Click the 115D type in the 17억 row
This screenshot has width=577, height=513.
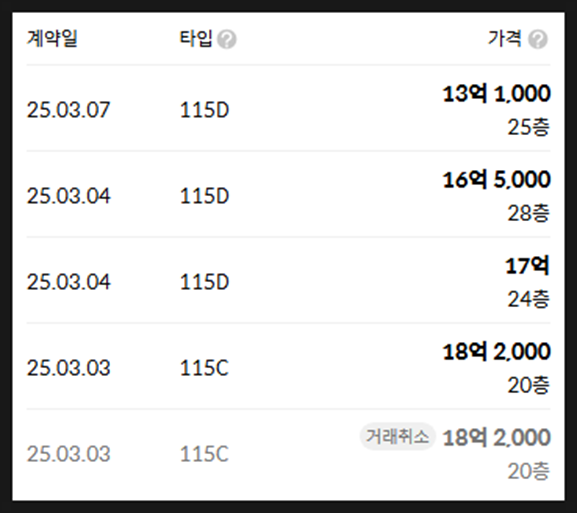[205, 282]
